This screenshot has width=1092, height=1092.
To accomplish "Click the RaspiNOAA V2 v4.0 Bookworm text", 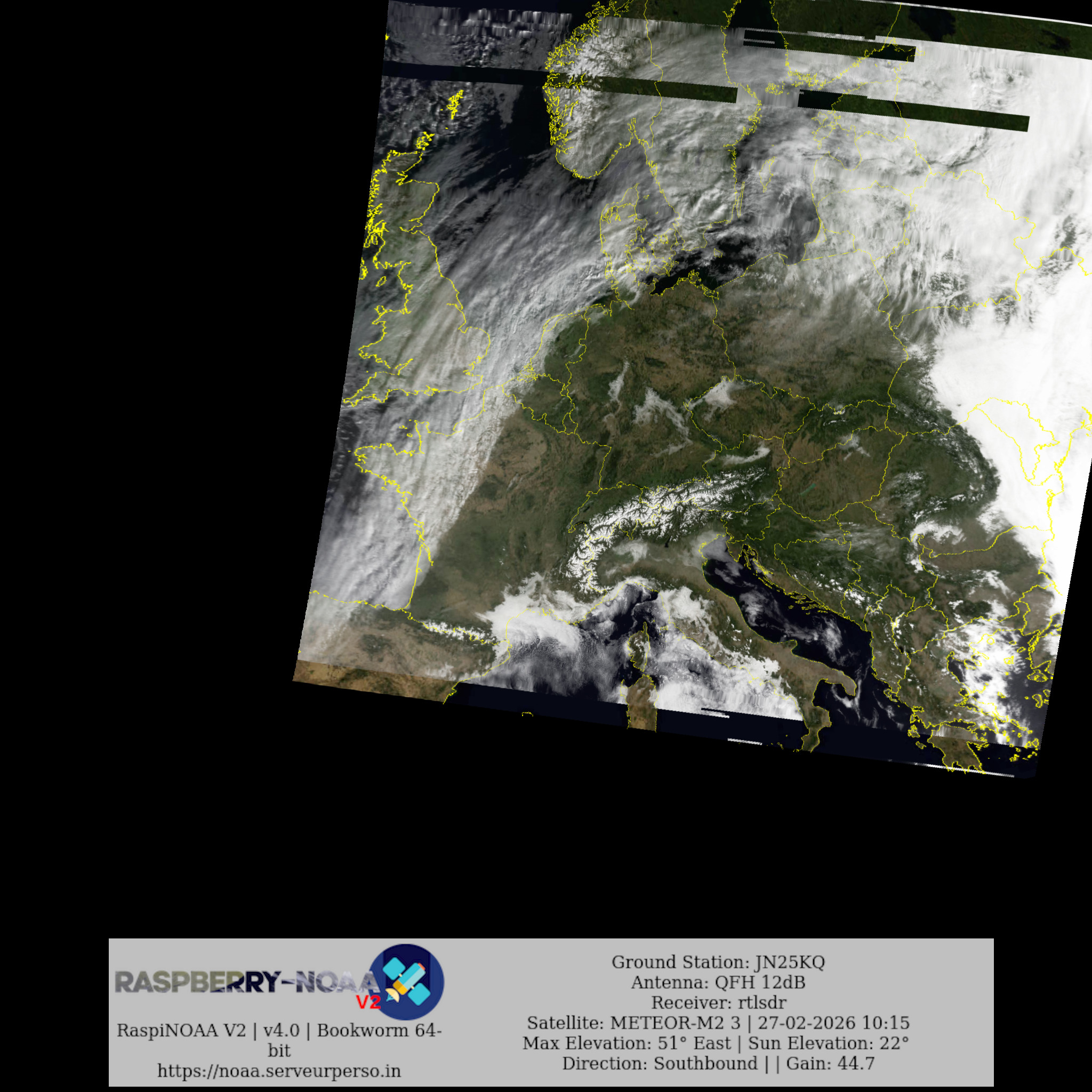I will click(x=279, y=1030).
